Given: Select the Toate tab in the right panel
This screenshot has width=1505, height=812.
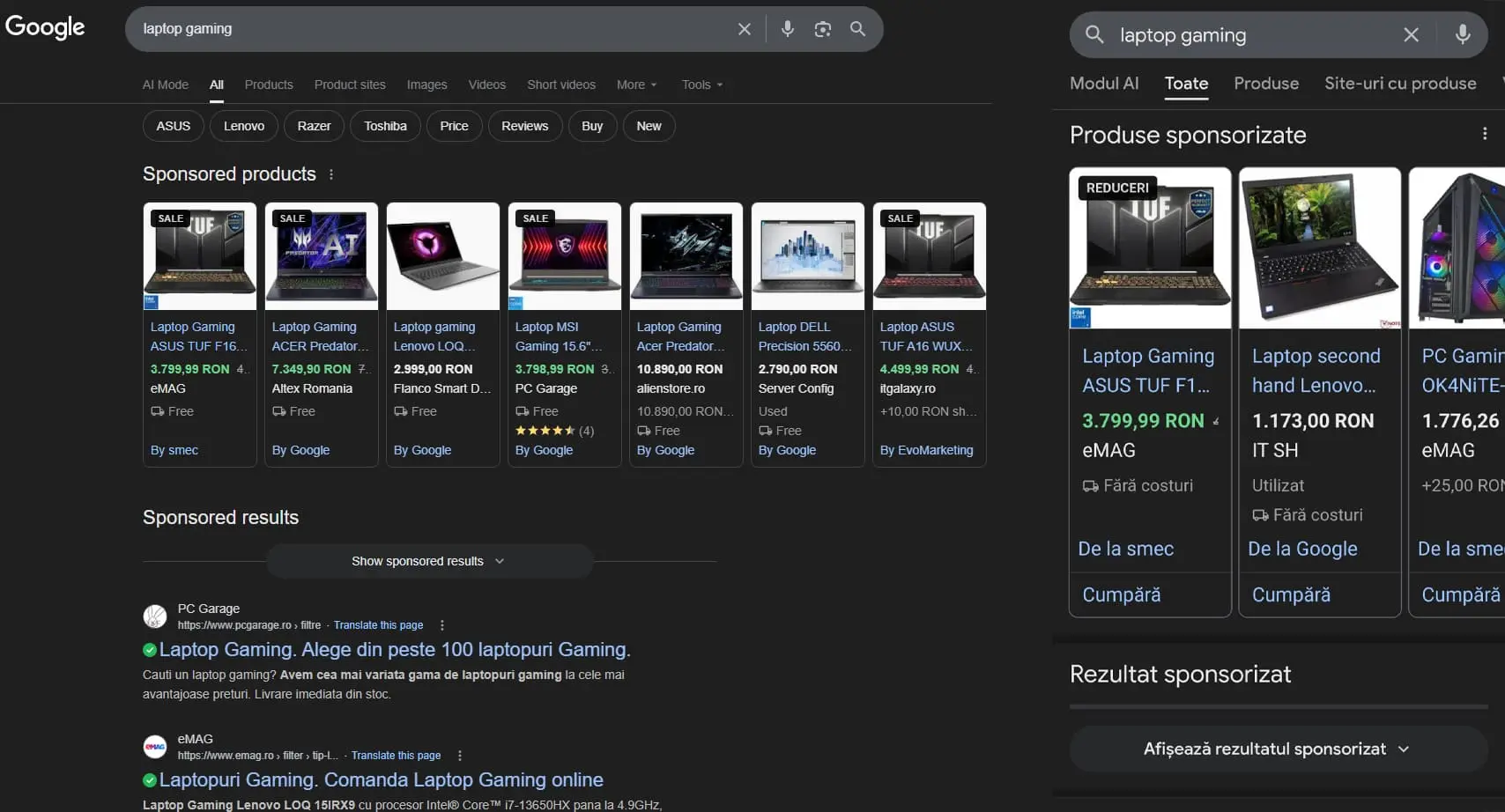Looking at the screenshot, I should click(1185, 84).
